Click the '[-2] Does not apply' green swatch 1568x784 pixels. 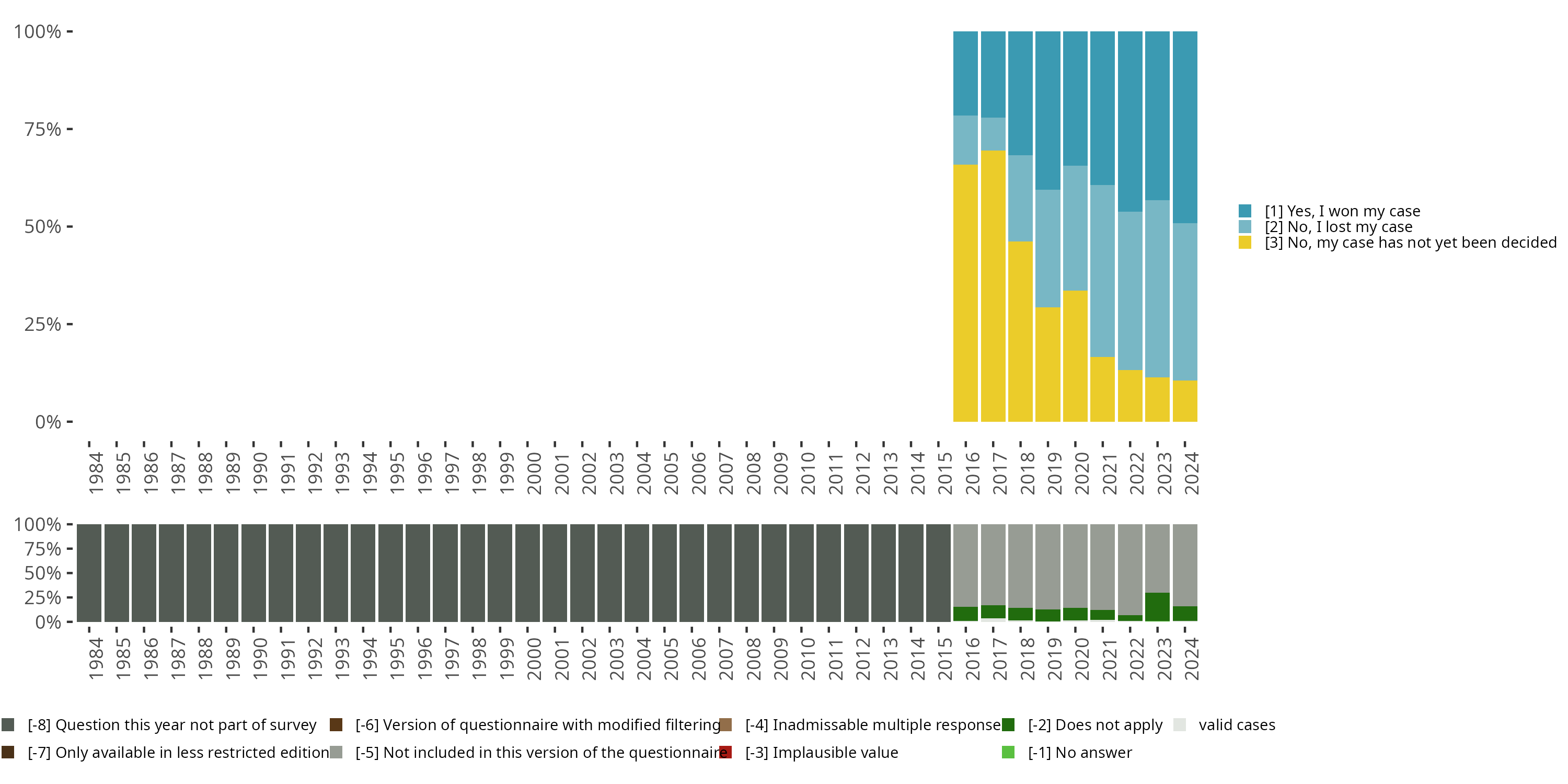point(1008,724)
